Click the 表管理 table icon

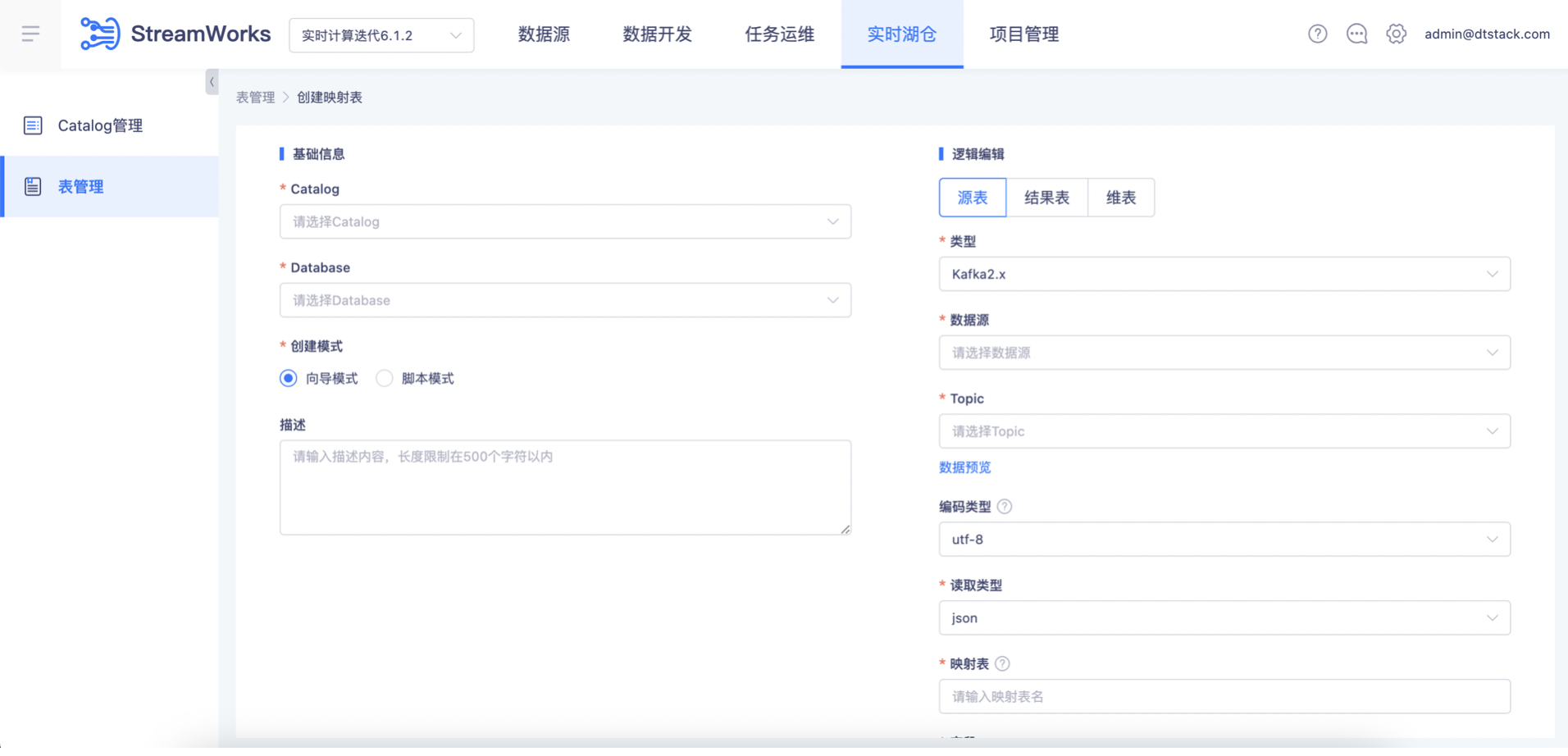point(33,186)
